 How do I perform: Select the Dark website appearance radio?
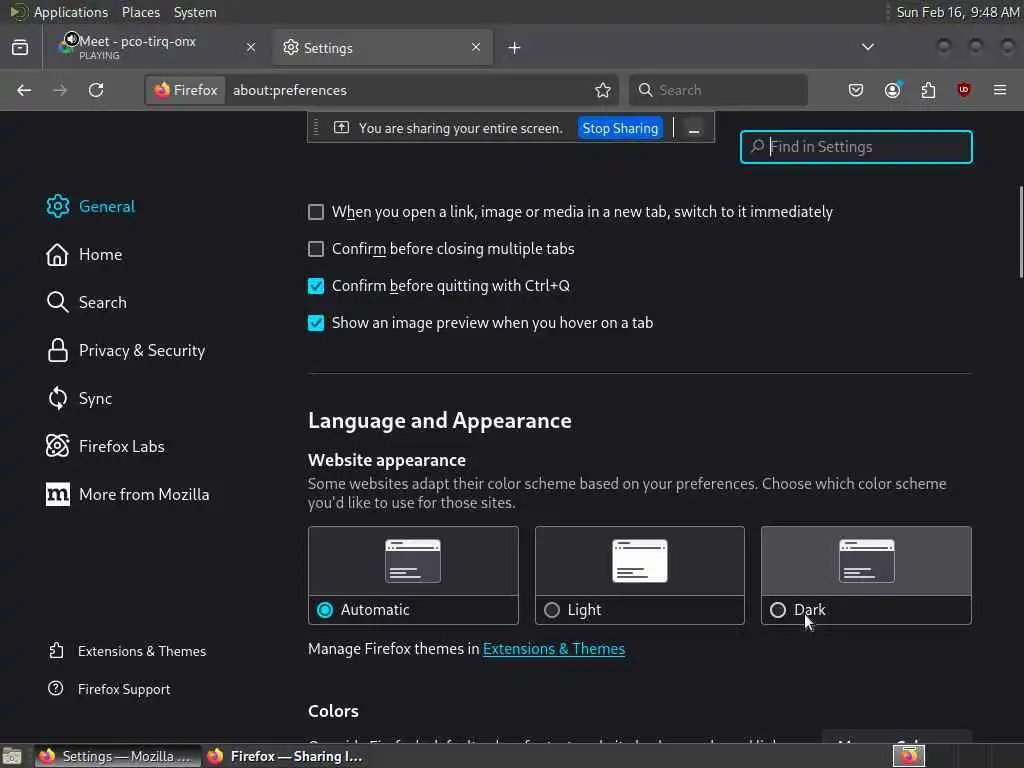(x=778, y=610)
